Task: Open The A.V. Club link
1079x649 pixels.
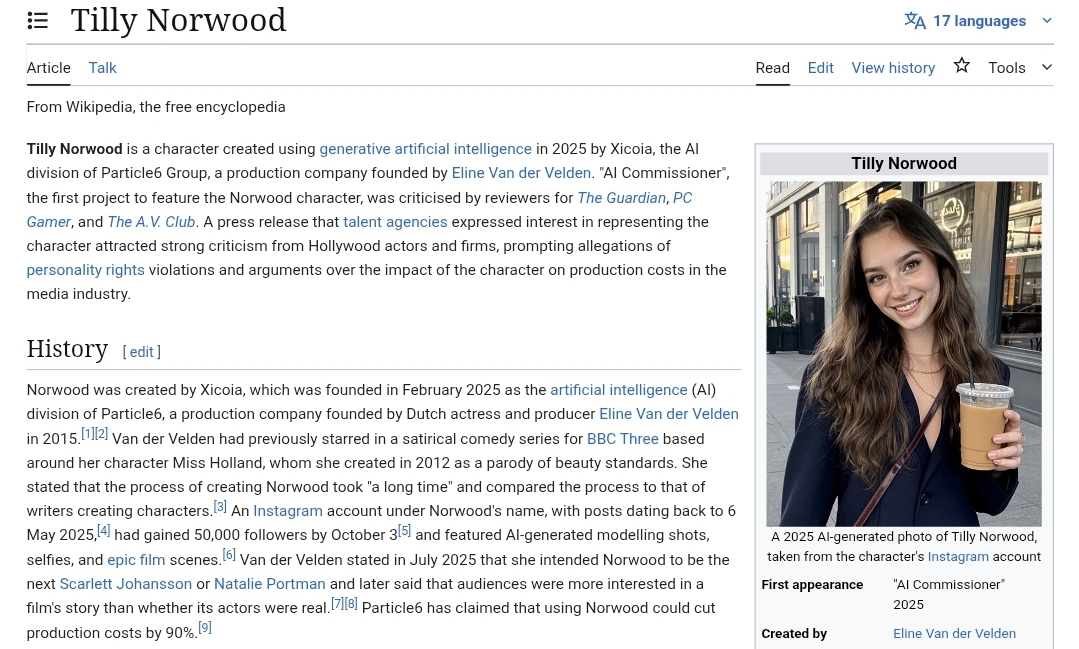Action: point(151,222)
